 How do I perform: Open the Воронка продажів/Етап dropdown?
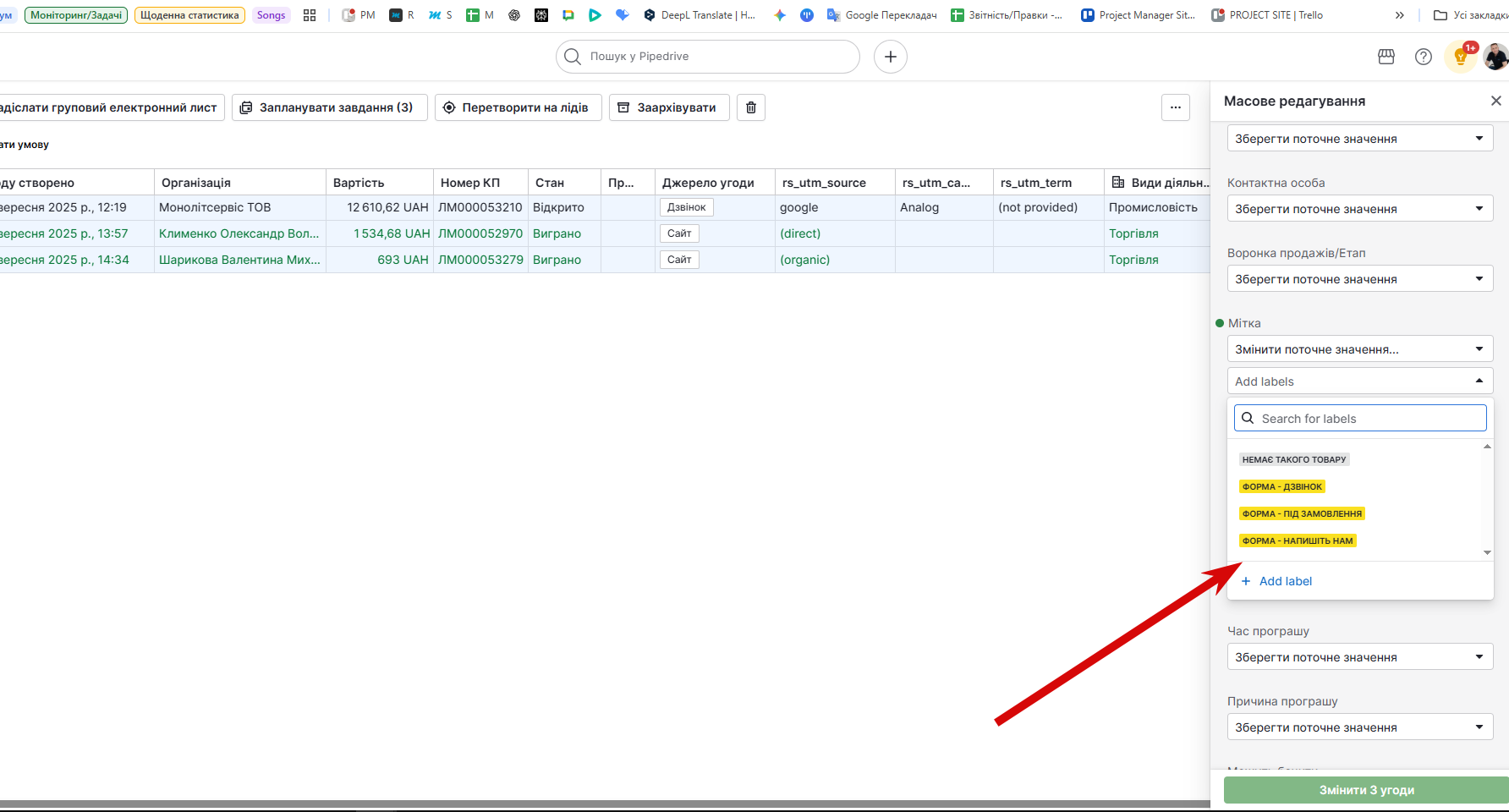click(x=1360, y=279)
